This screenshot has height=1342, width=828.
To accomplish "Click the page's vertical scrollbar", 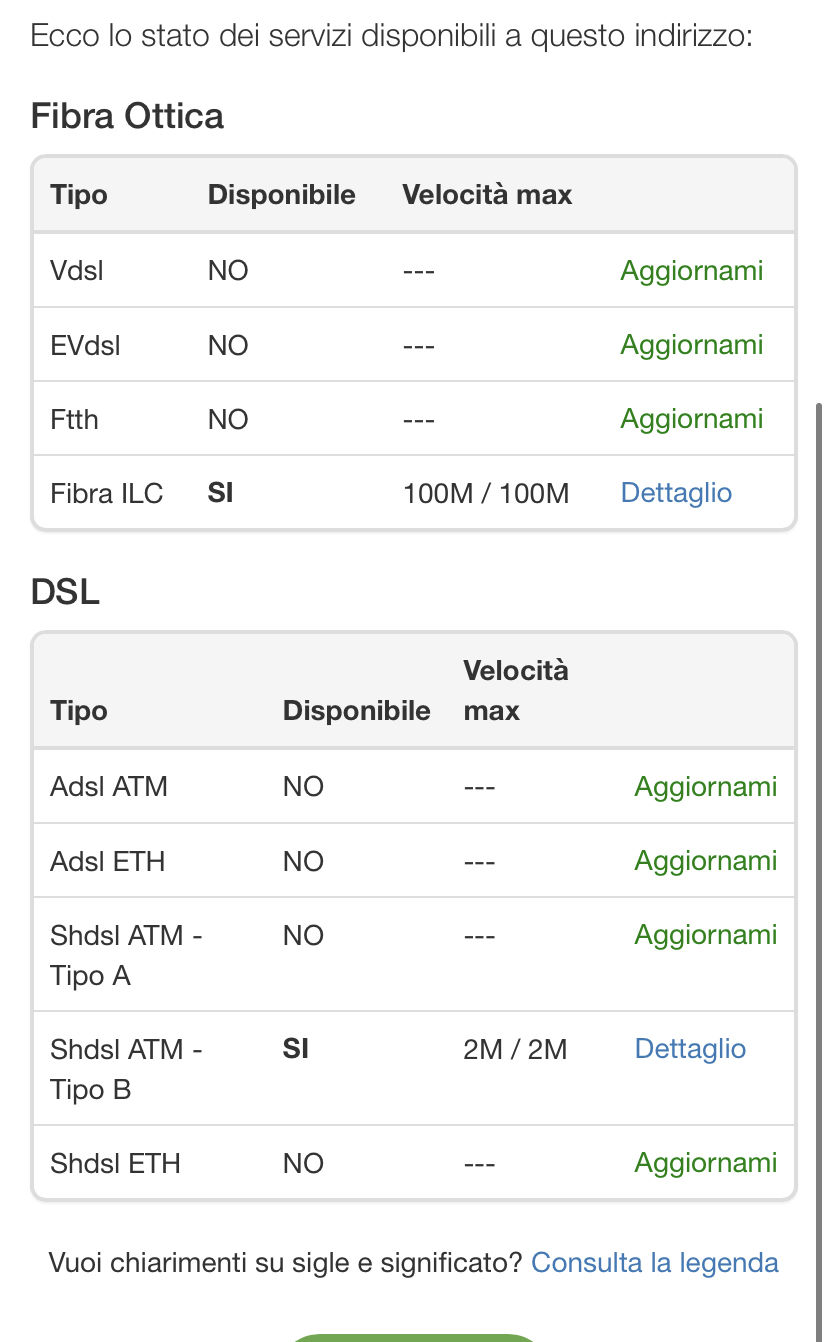I will [819, 800].
